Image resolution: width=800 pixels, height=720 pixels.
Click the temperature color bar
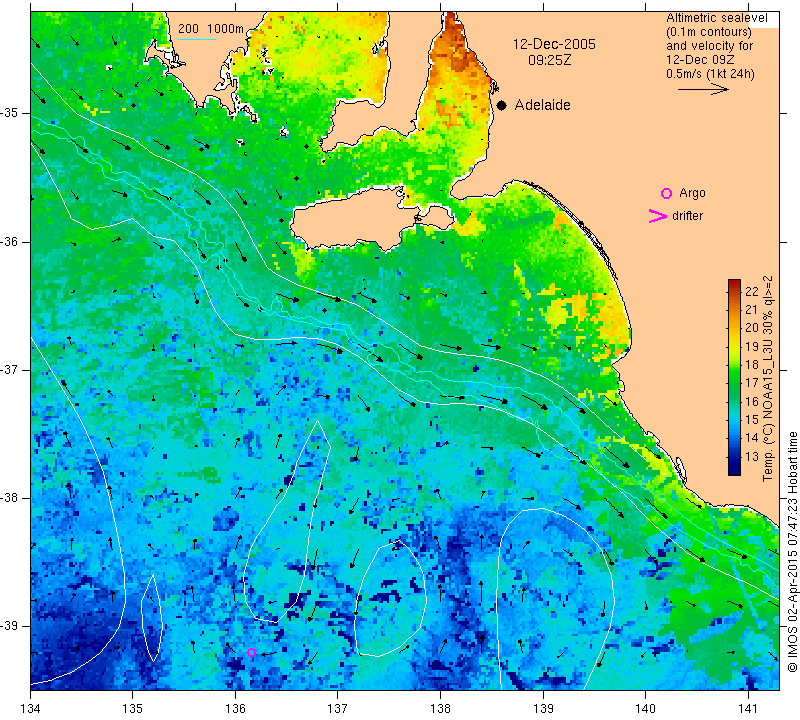coord(734,377)
